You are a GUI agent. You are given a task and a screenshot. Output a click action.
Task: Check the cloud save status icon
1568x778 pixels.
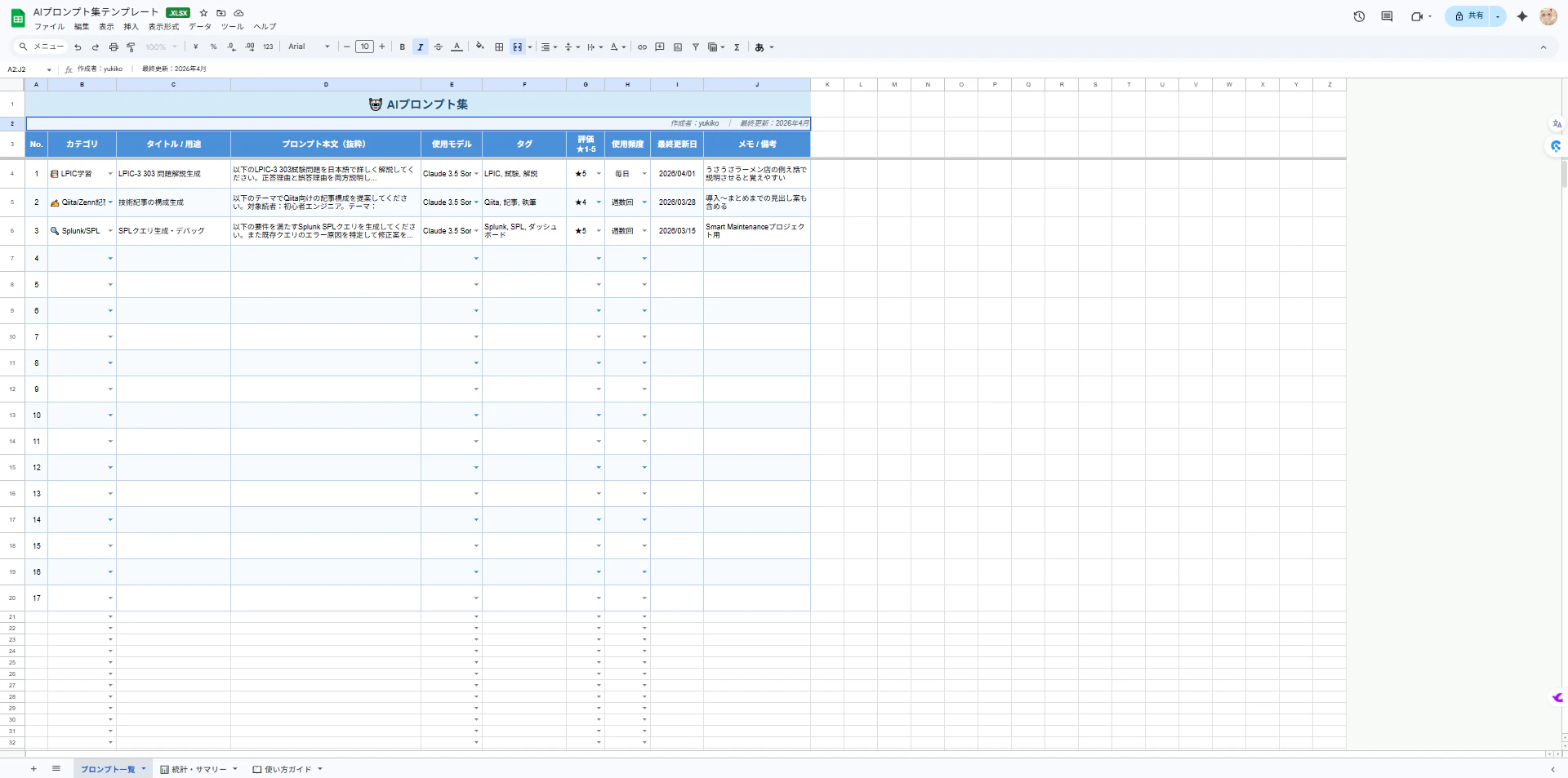coord(238,13)
